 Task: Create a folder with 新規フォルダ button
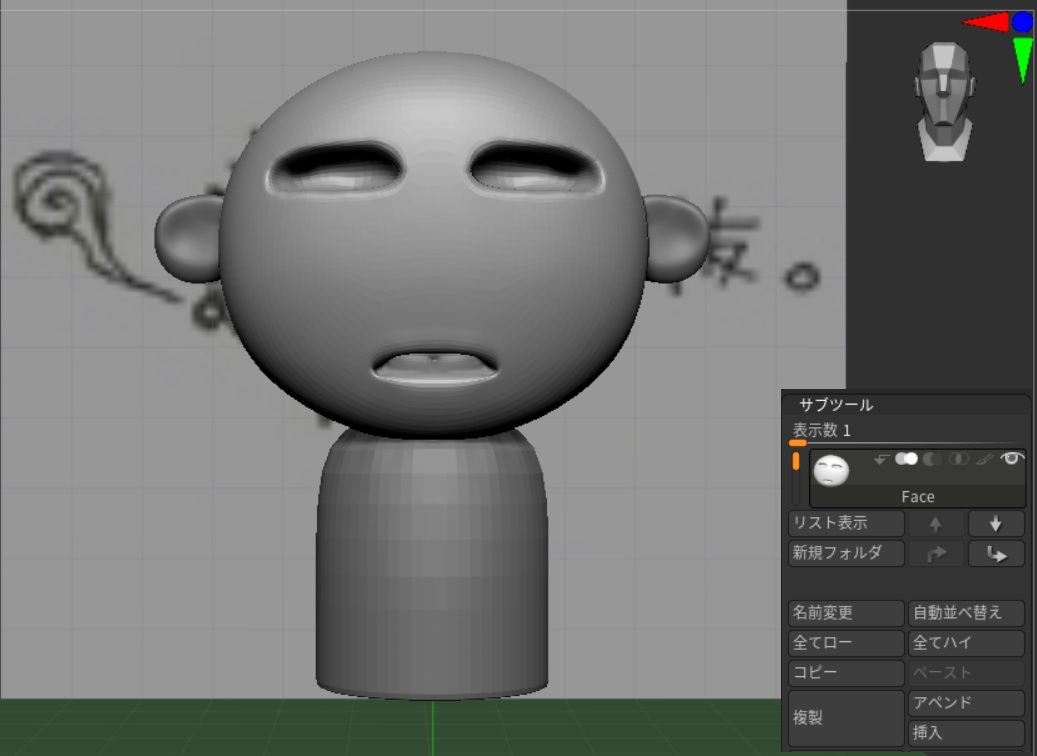[x=843, y=552]
